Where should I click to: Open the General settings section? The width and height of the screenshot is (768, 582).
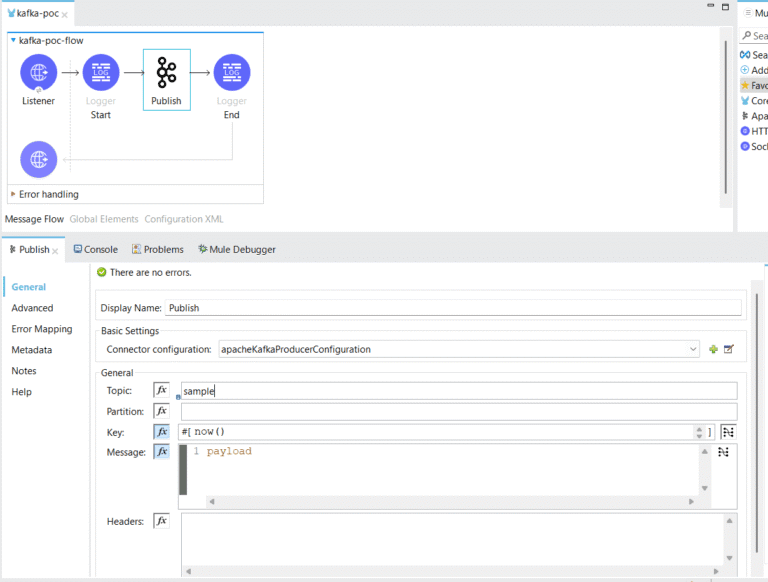click(28, 287)
